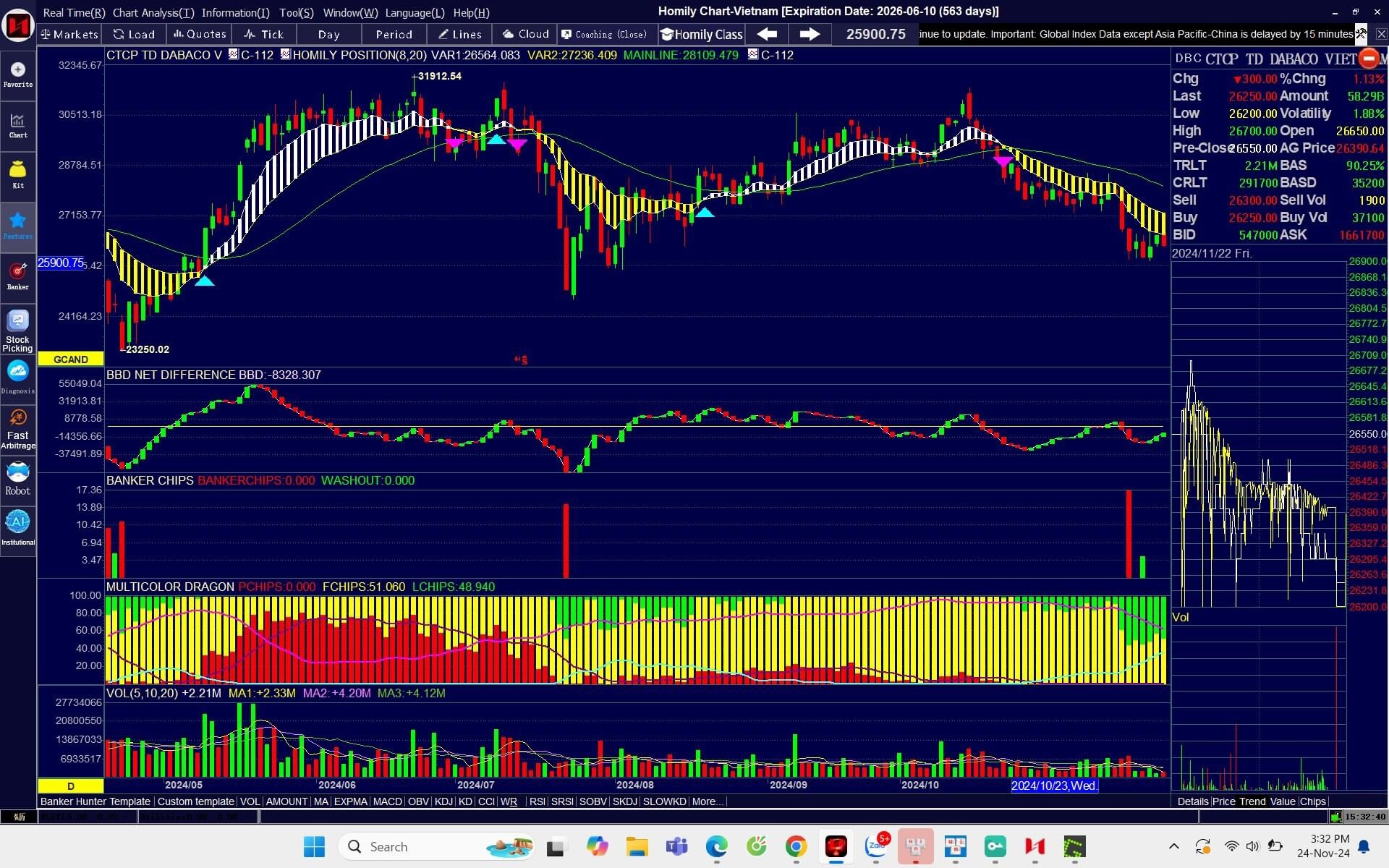Image resolution: width=1389 pixels, height=868 pixels.
Task: Open the Details tab in right panel
Action: (x=1192, y=801)
